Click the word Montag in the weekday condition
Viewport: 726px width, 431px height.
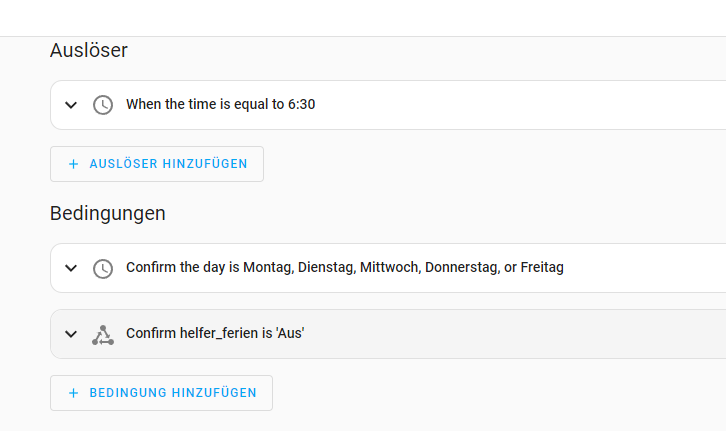point(268,268)
